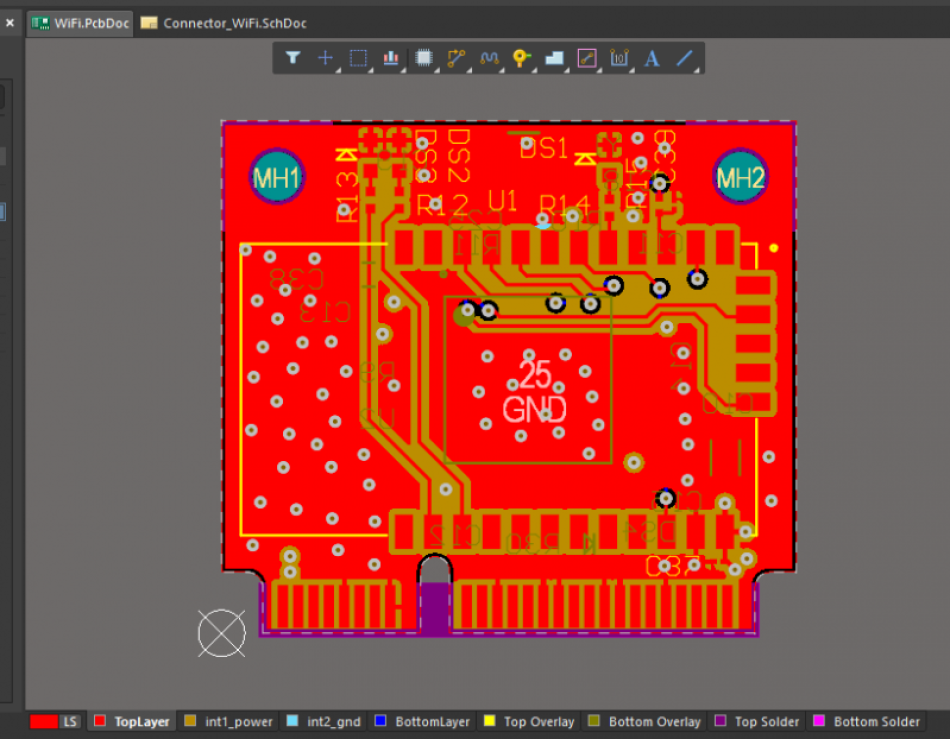Viewport: 950px width, 739px height.
Task: Open the Connector_WiFi.SchDoc tab
Action: (x=224, y=23)
